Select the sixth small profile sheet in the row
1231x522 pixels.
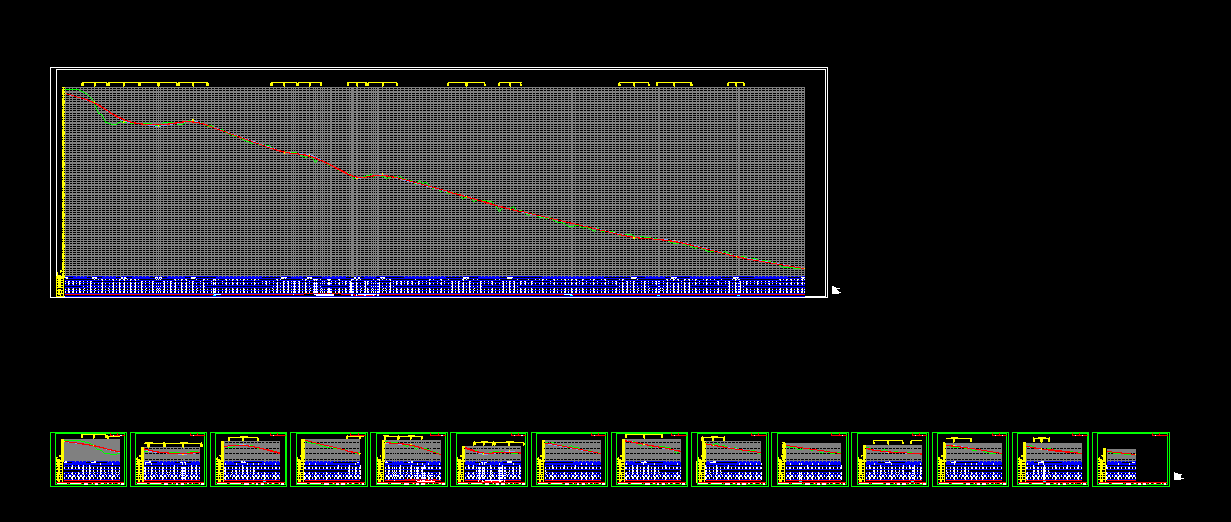489,460
